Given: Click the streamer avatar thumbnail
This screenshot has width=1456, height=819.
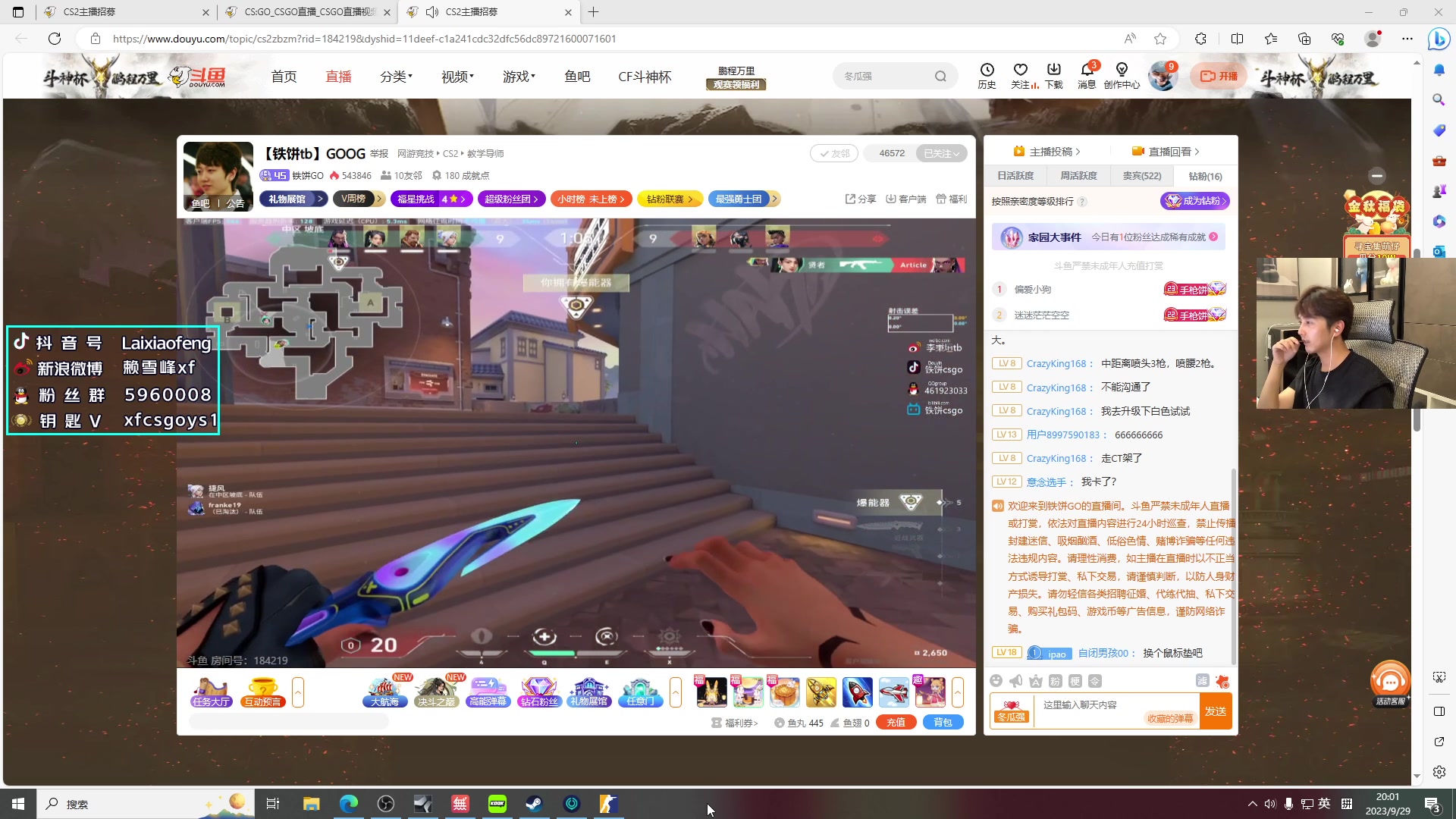Looking at the screenshot, I should 218,176.
